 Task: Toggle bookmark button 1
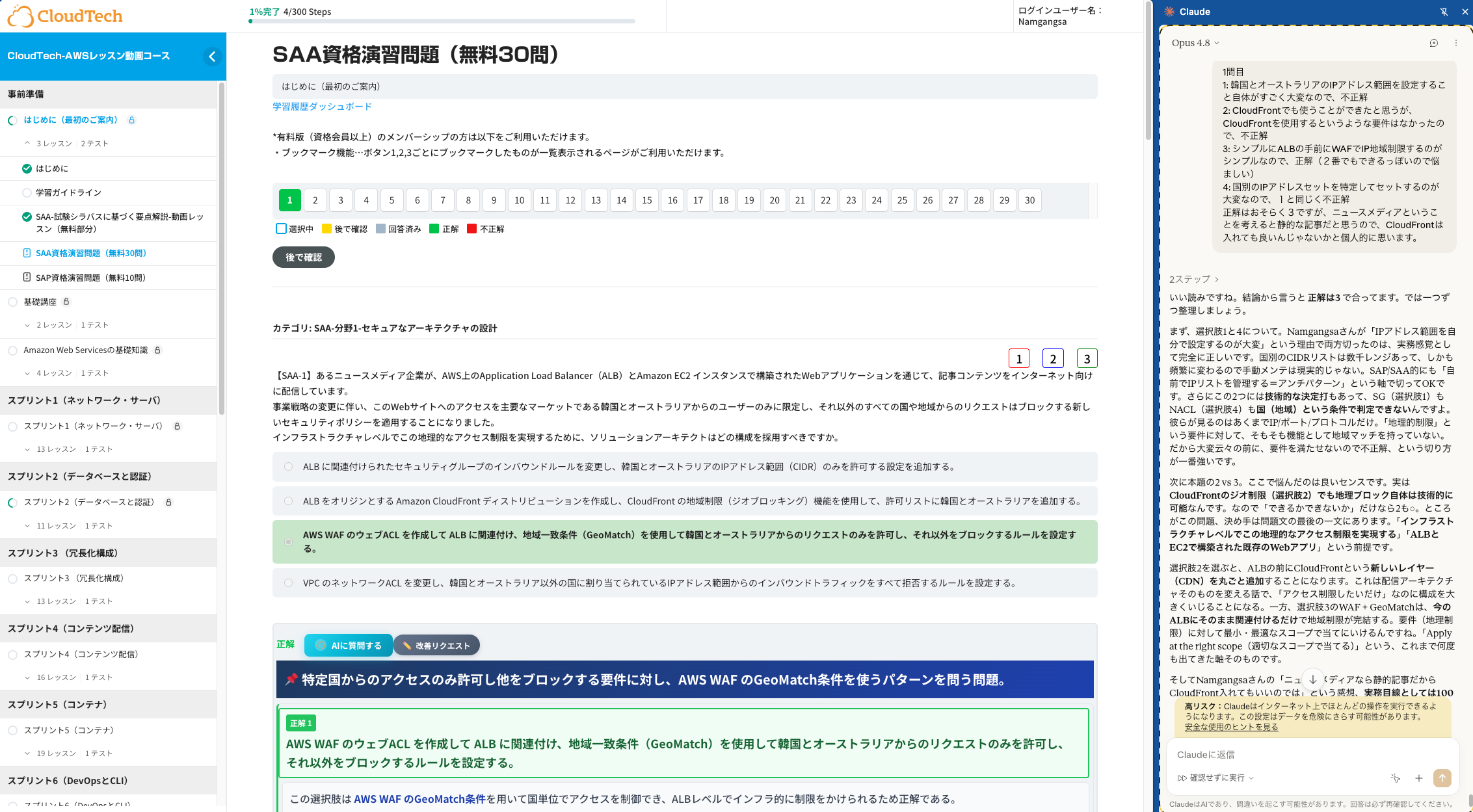click(1019, 358)
